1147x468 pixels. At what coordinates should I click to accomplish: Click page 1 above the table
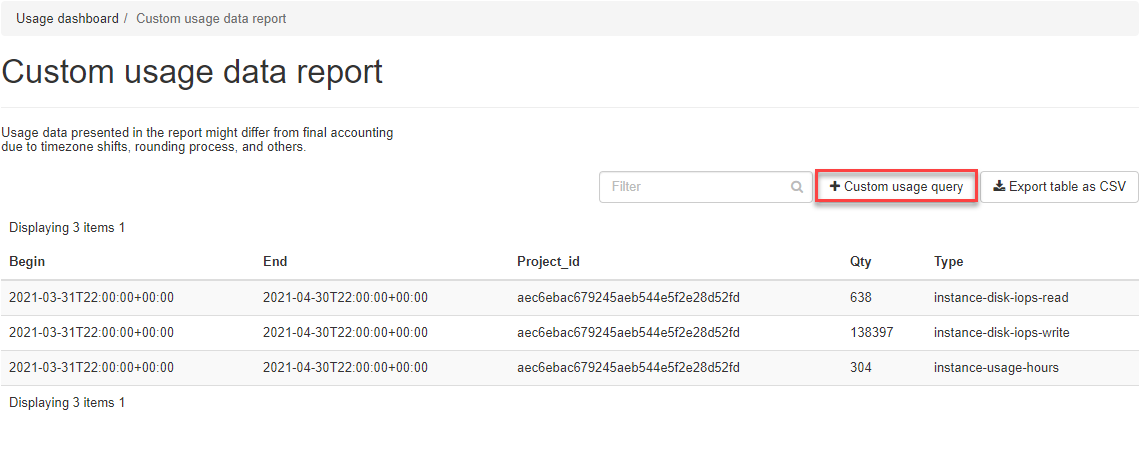click(x=122, y=228)
